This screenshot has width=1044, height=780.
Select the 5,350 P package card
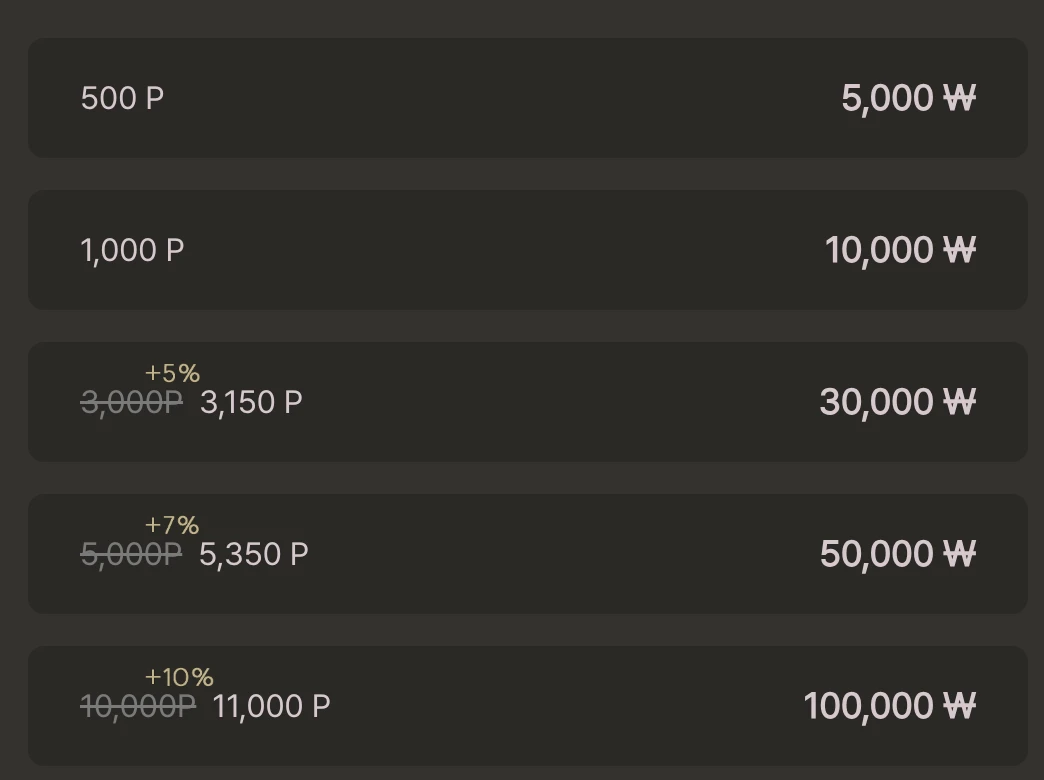527,554
